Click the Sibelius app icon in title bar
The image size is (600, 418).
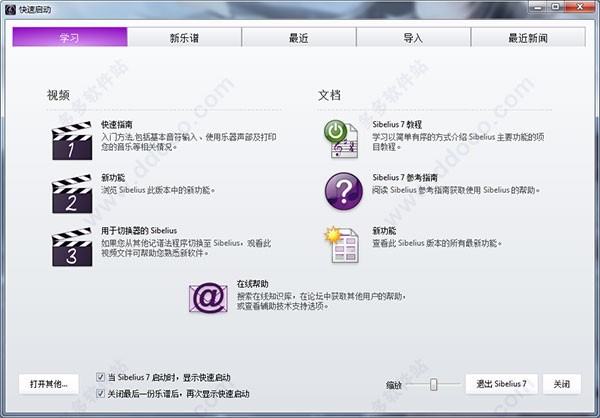pyautogui.click(x=10, y=9)
